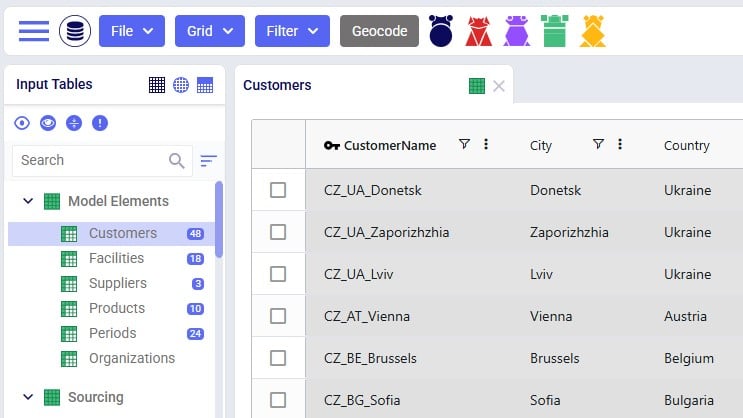Switch to globe map view icon

tap(181, 86)
